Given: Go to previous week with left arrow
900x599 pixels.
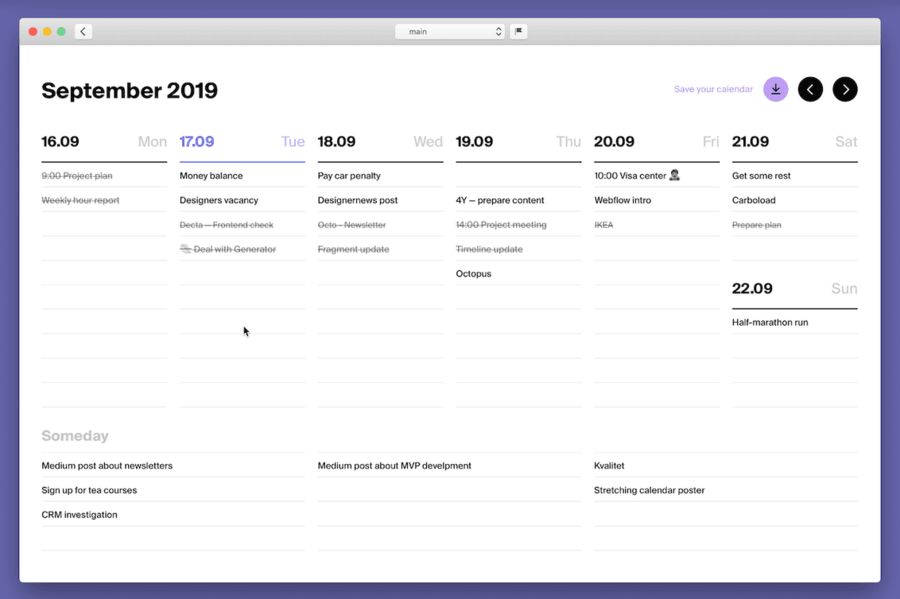Looking at the screenshot, I should click(810, 90).
